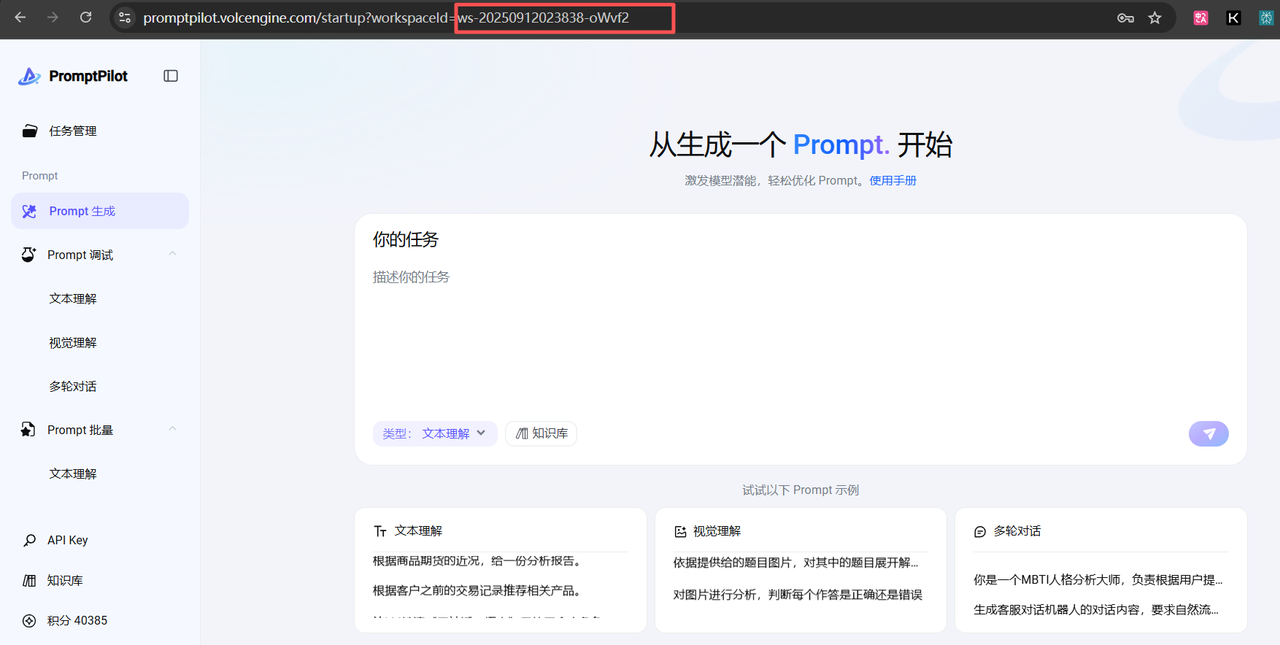Select example 对图片进行分析，判断每个作答
The width and height of the screenshot is (1280, 645).
click(798, 594)
